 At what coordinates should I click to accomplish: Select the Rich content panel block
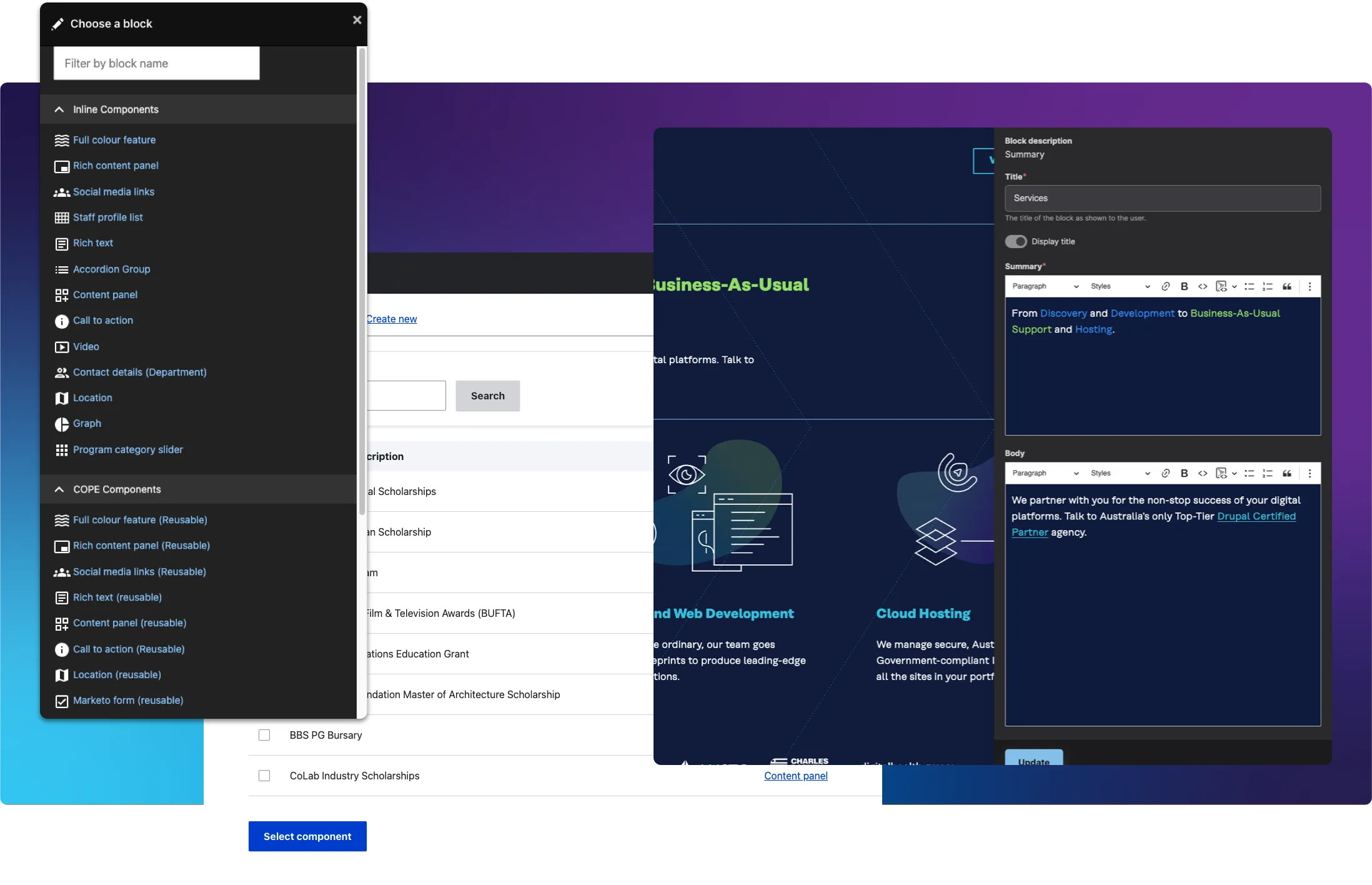click(116, 166)
